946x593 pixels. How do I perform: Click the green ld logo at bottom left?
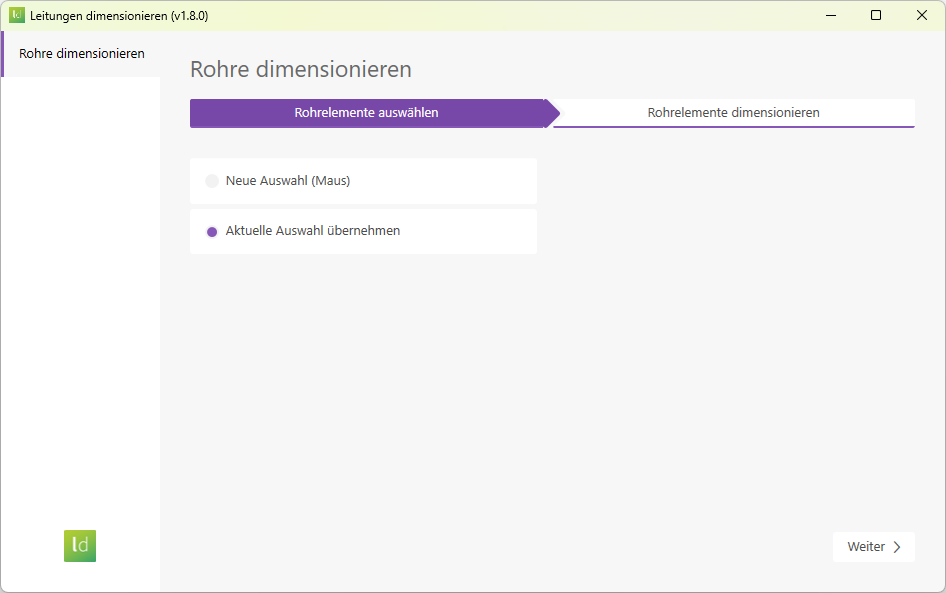[79, 546]
